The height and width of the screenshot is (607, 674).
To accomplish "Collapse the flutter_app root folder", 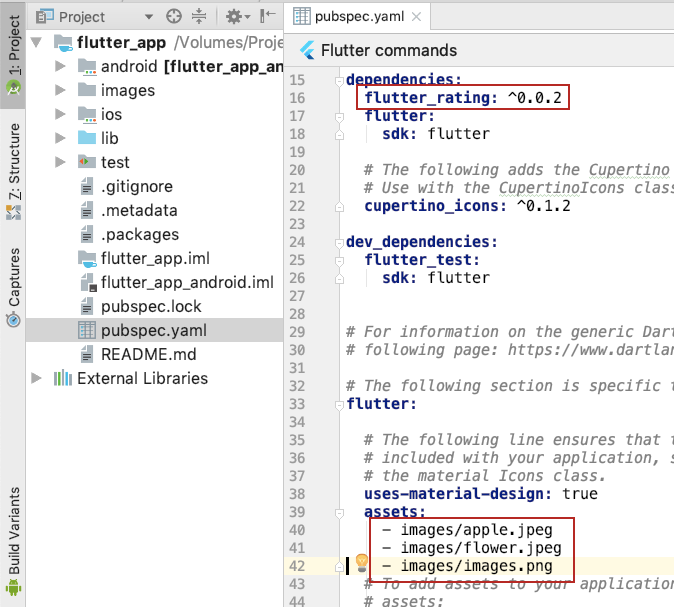I will [x=37, y=42].
